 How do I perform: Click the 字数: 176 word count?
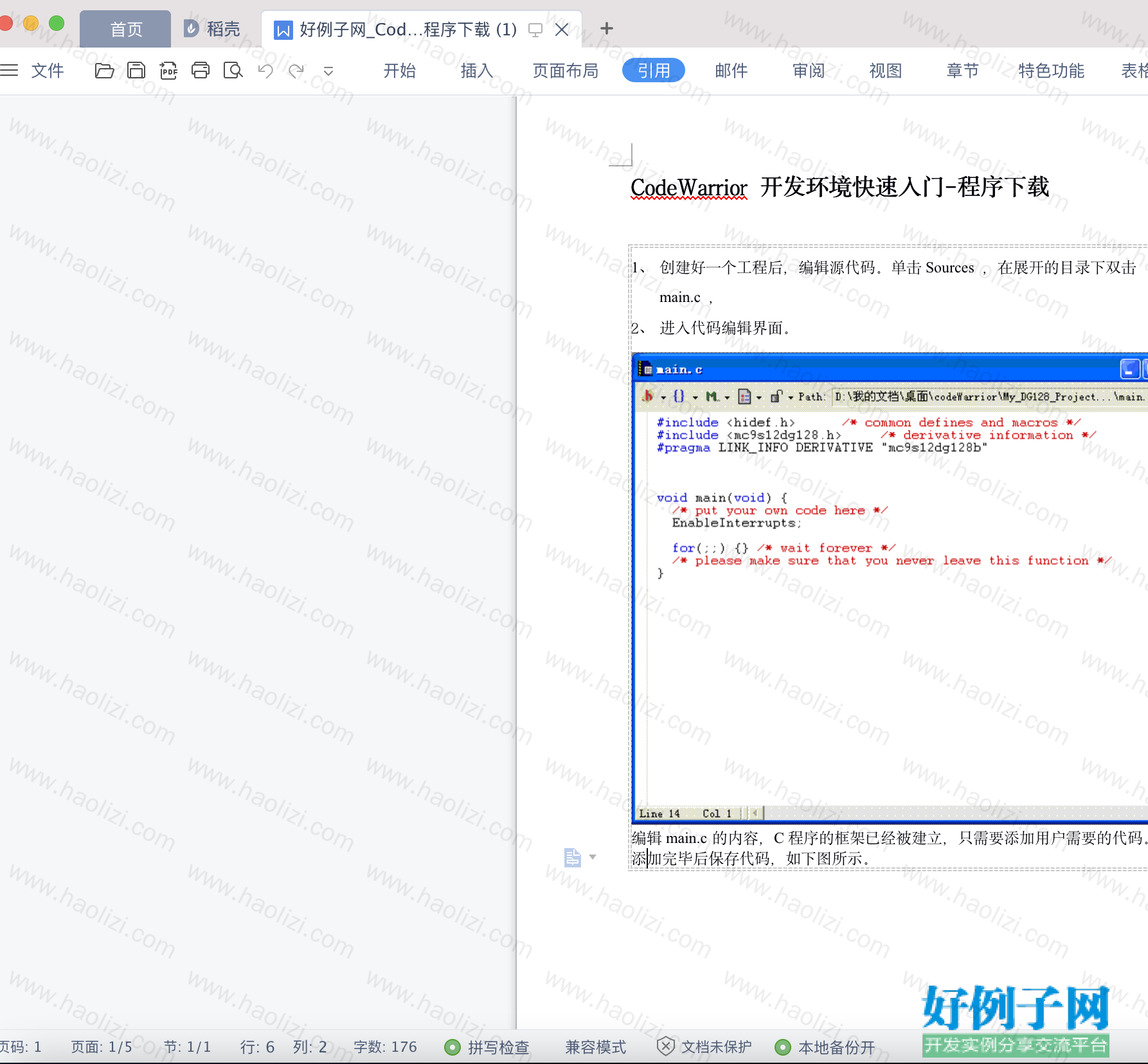point(386,1047)
